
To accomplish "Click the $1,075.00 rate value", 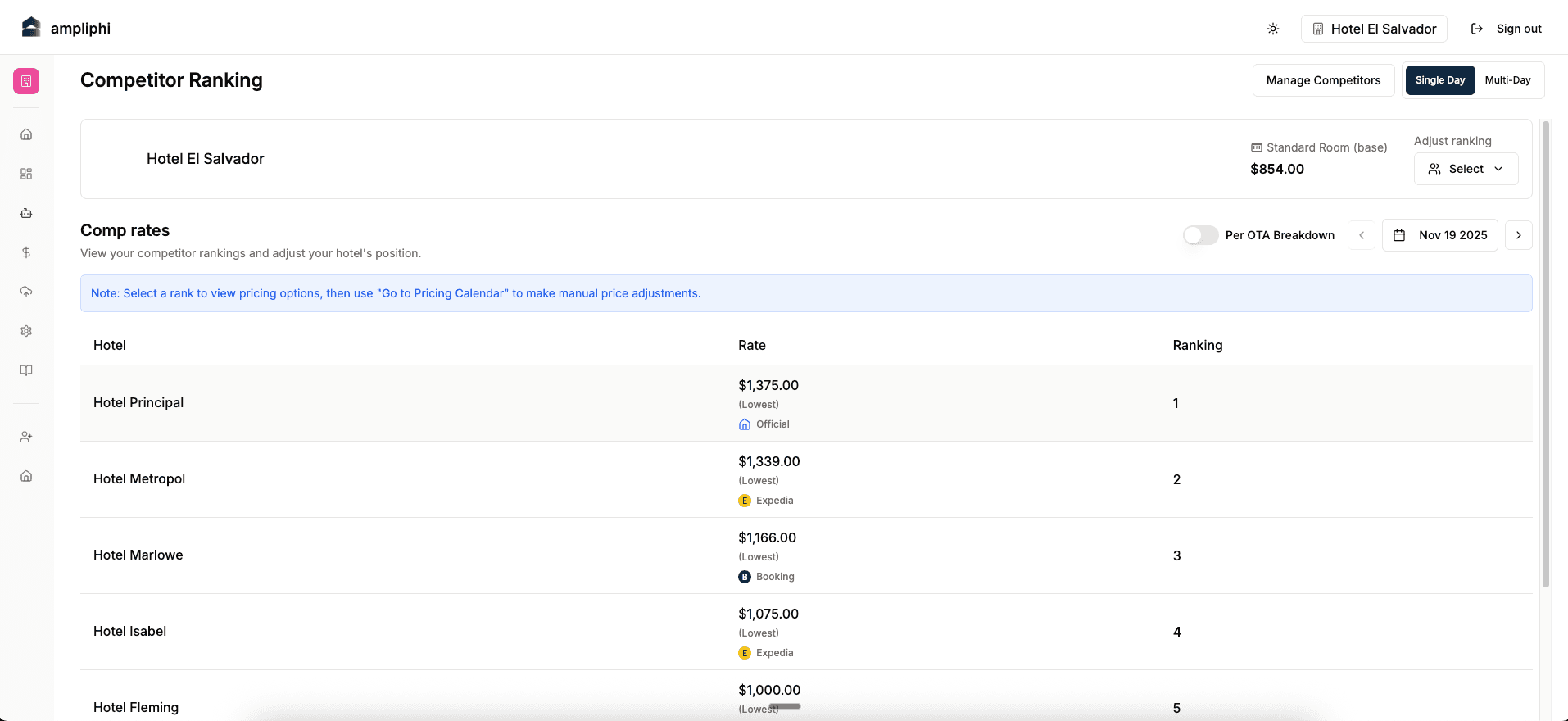I will (768, 614).
